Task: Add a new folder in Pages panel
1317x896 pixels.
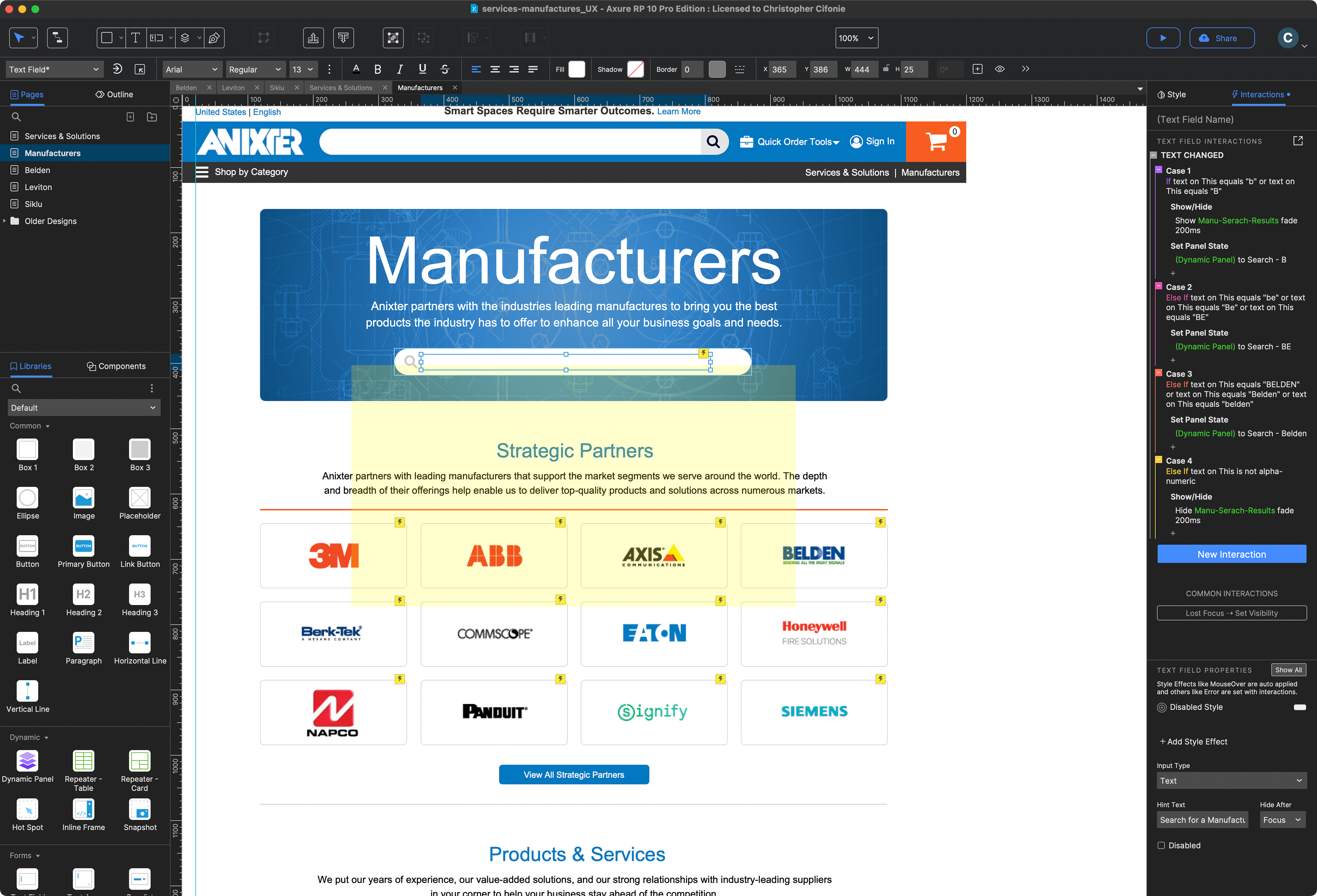Action: pos(152,117)
